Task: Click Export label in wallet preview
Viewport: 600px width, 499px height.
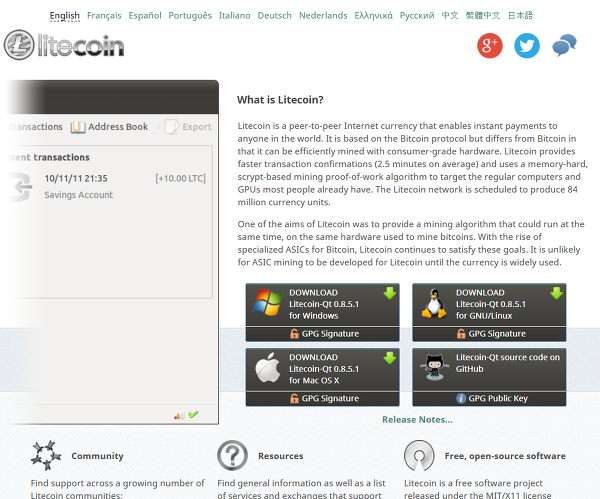Action: [197, 127]
